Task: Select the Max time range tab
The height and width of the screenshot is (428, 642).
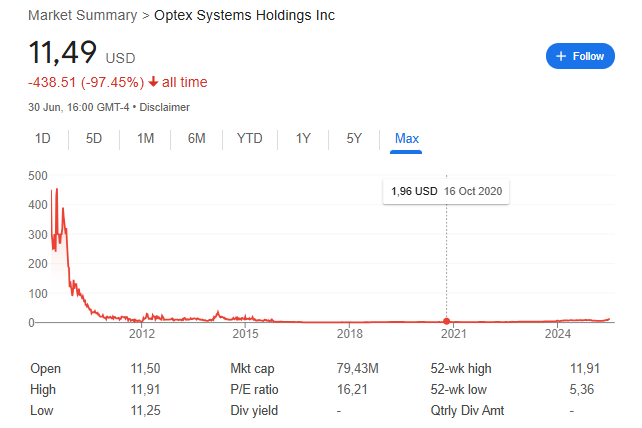Action: coord(407,138)
